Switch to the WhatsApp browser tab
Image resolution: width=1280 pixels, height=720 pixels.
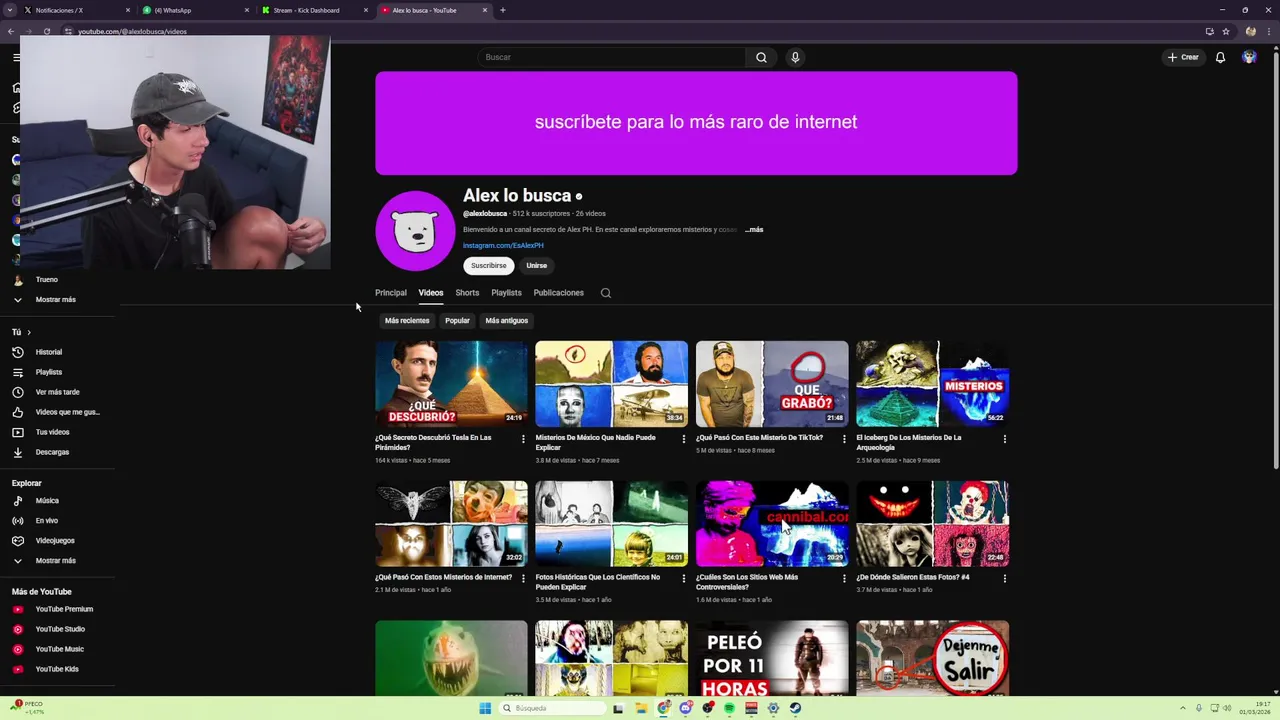(x=195, y=10)
